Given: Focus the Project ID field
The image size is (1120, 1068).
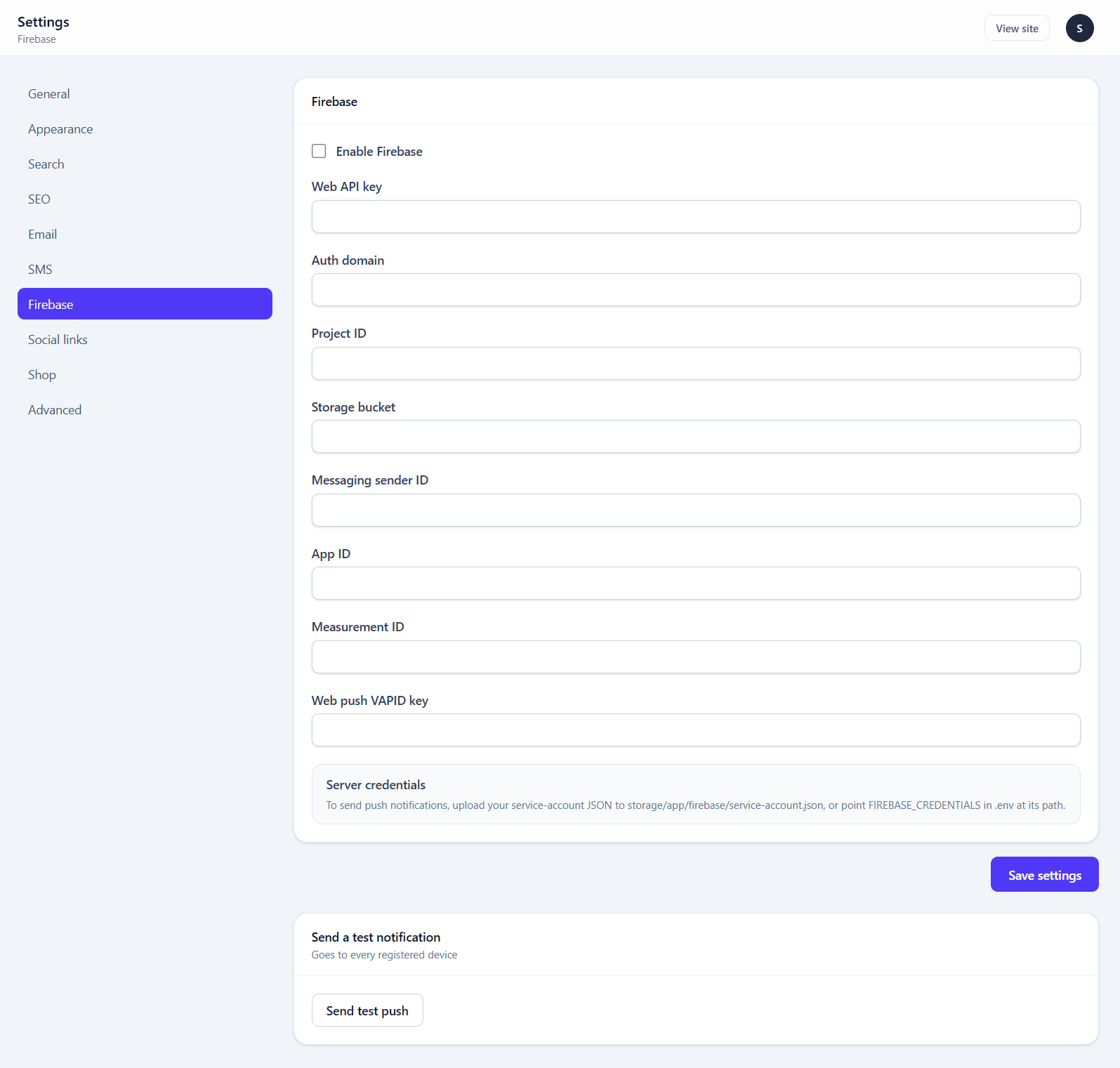Looking at the screenshot, I should point(696,363).
